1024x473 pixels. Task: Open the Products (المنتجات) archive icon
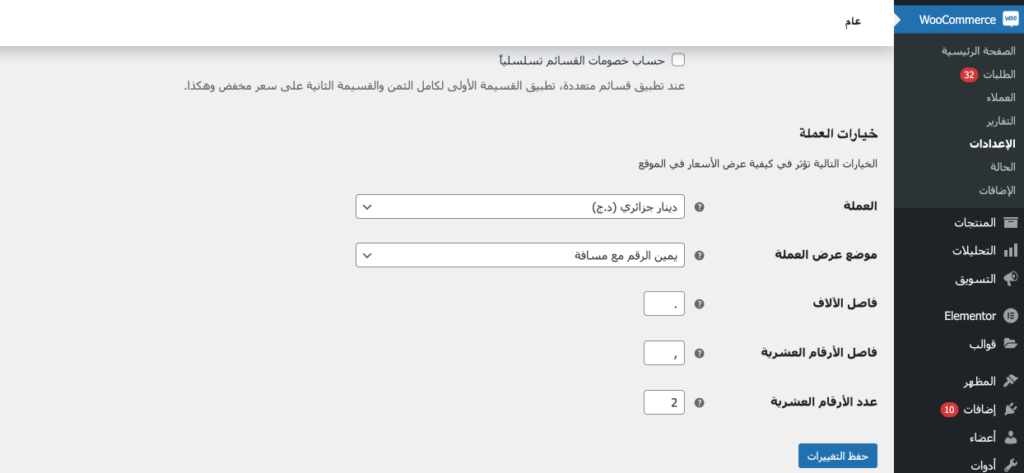(x=1011, y=222)
